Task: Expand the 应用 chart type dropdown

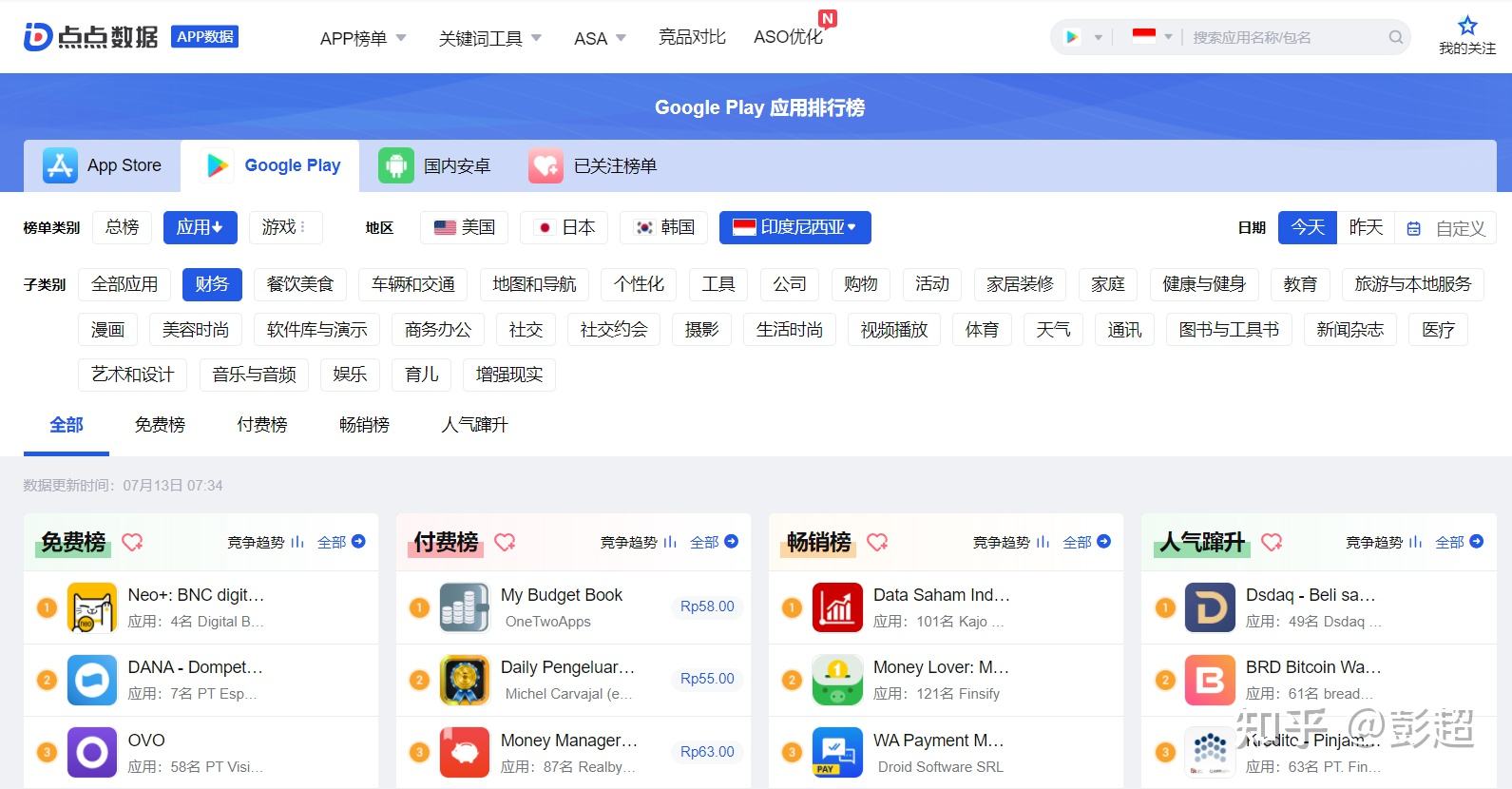Action: [x=201, y=227]
